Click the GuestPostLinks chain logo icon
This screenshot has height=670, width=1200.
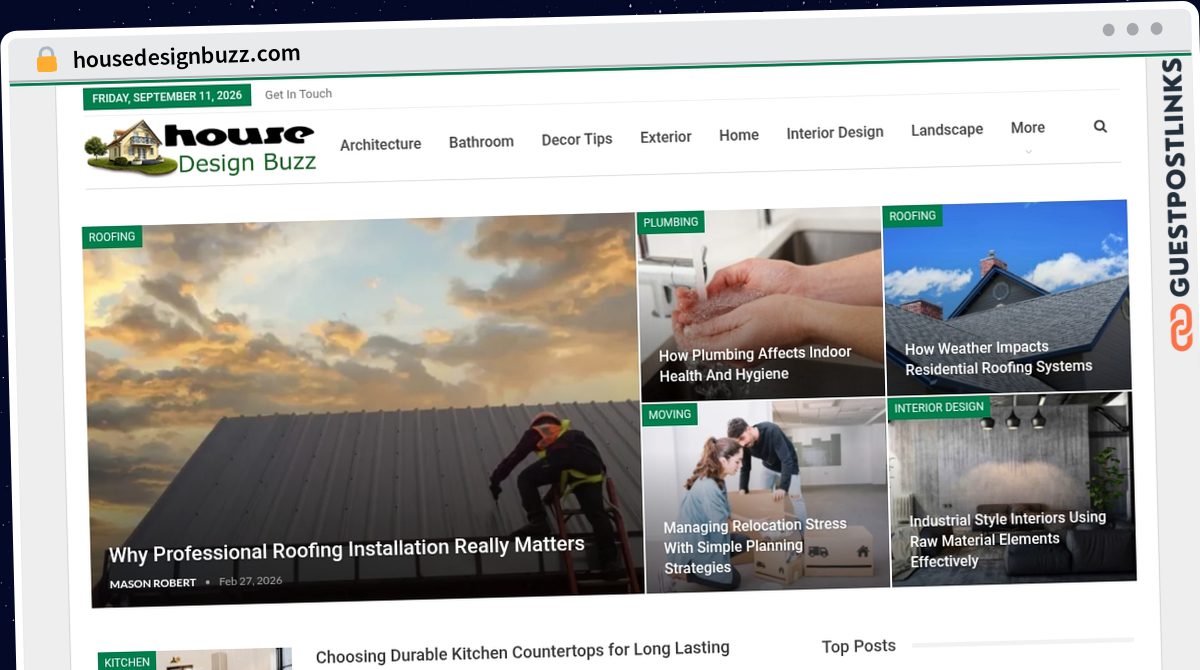tap(1181, 329)
